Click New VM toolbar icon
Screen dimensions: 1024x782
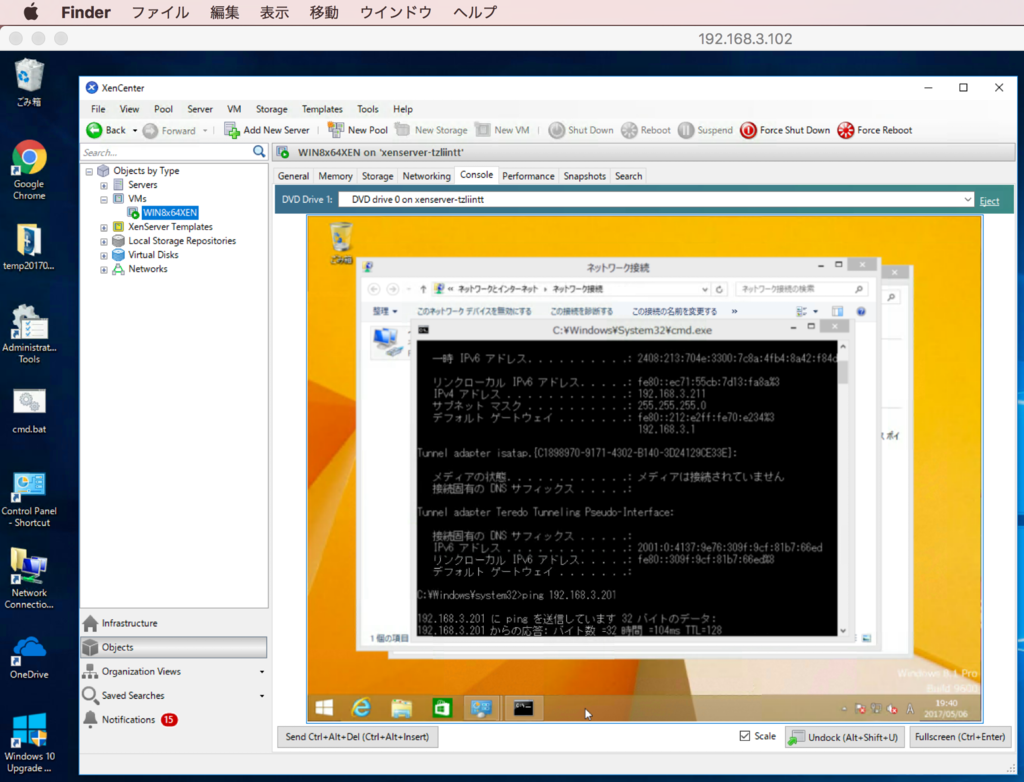(483, 129)
